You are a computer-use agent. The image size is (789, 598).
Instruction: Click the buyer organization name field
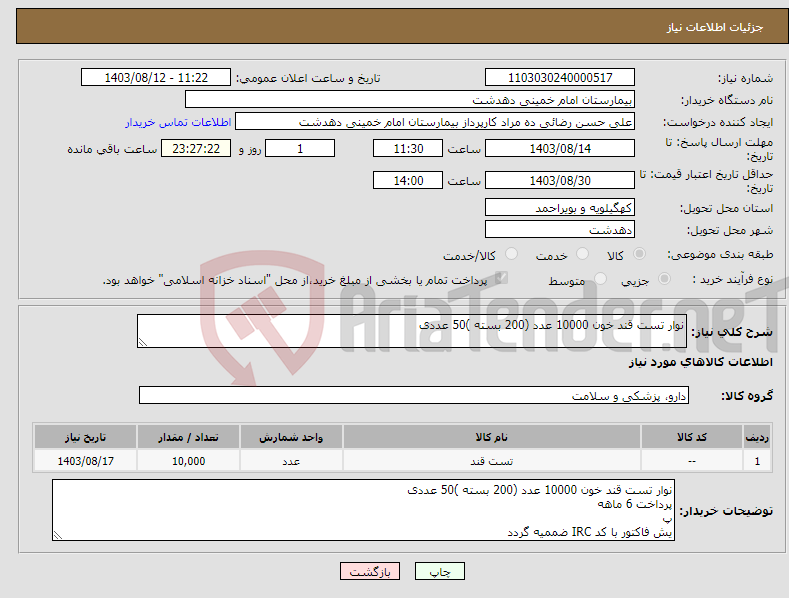click(410, 99)
